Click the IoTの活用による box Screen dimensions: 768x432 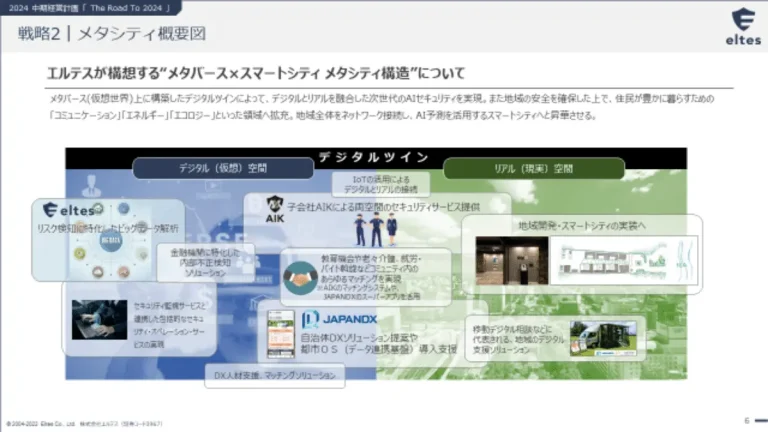(x=381, y=184)
